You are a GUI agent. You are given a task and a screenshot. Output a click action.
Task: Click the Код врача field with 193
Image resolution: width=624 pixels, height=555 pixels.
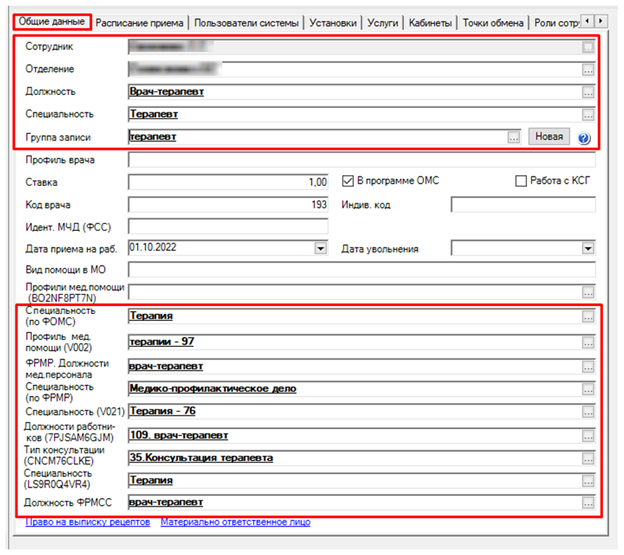pos(228,204)
